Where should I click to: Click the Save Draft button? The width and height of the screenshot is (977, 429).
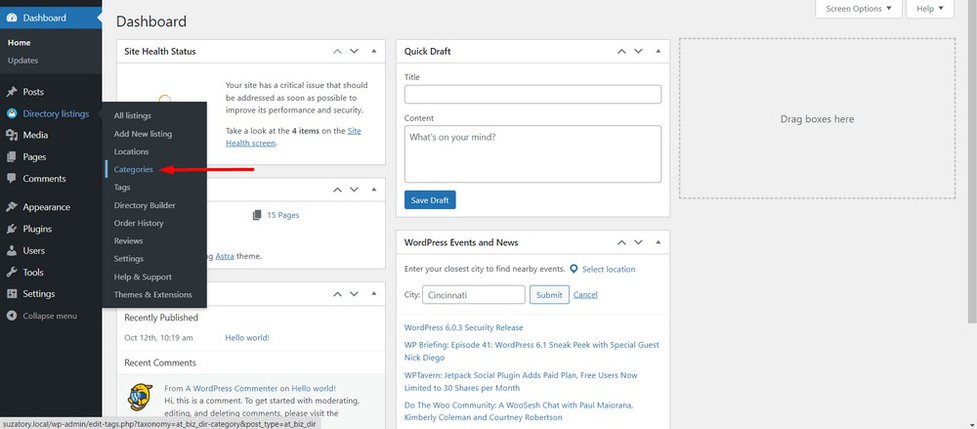click(429, 200)
